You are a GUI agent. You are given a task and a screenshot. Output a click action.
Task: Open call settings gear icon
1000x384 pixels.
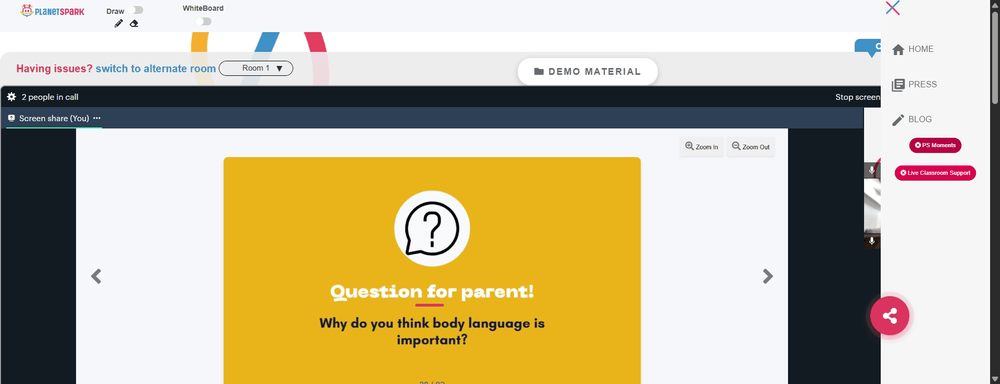(x=11, y=97)
